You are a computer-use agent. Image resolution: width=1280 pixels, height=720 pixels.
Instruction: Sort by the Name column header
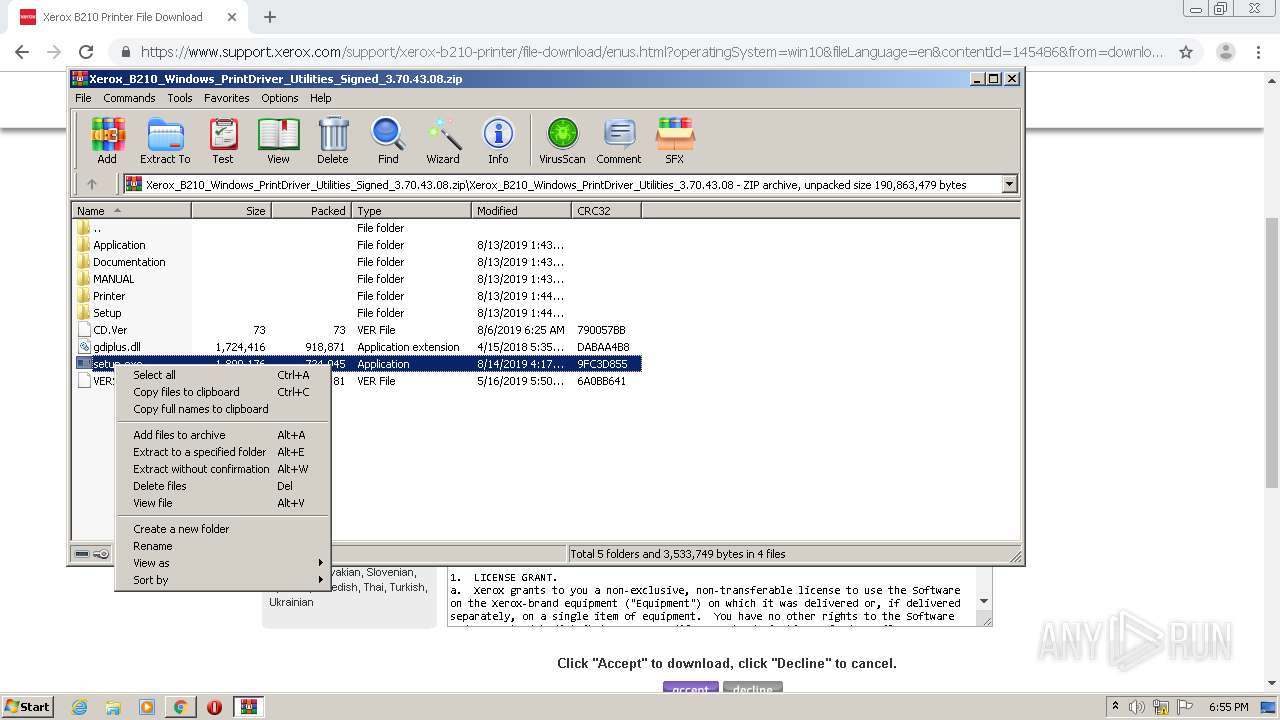[131, 211]
